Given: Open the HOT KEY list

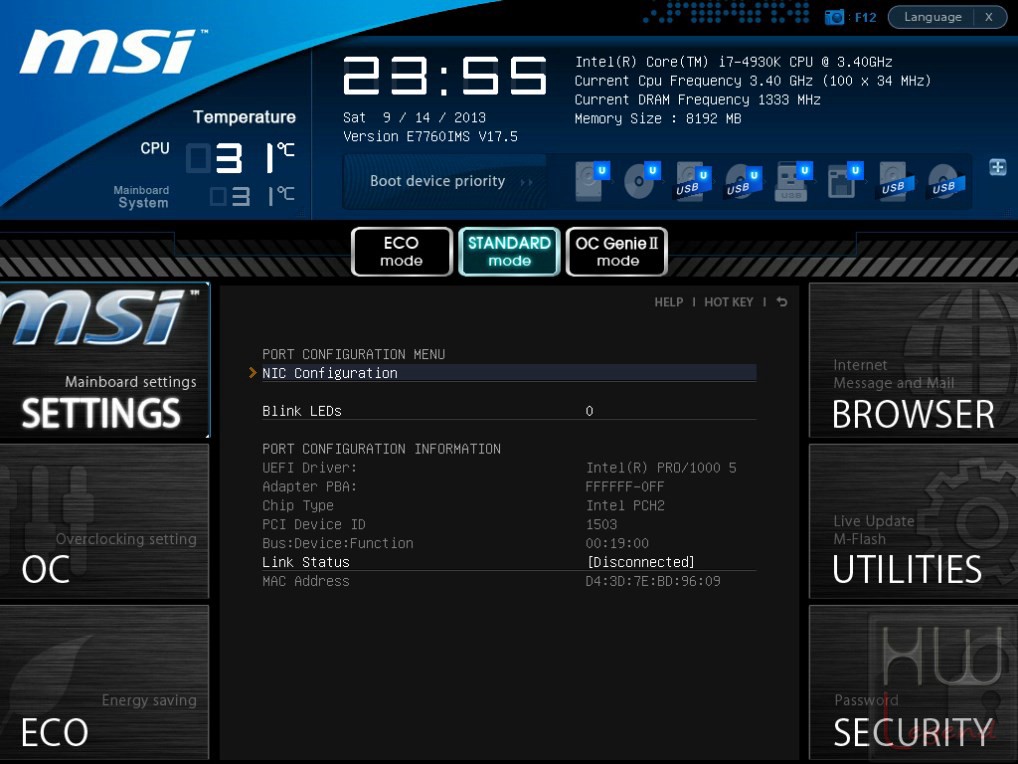Looking at the screenshot, I should 728,302.
